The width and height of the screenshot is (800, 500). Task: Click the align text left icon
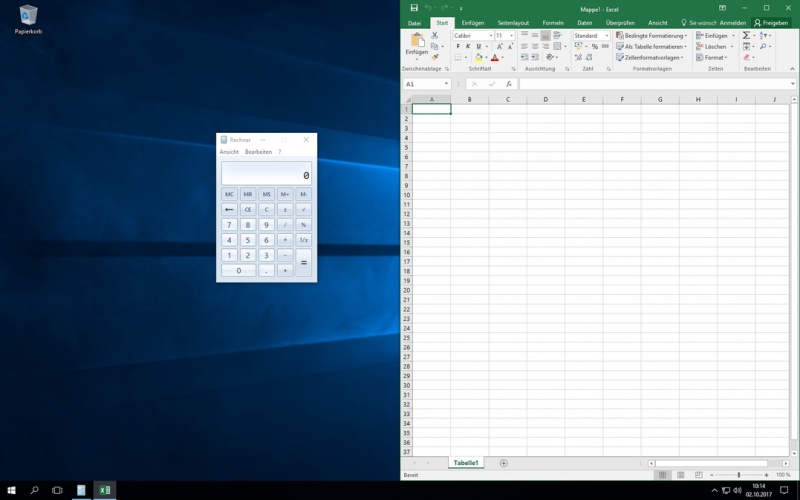[x=524, y=46]
